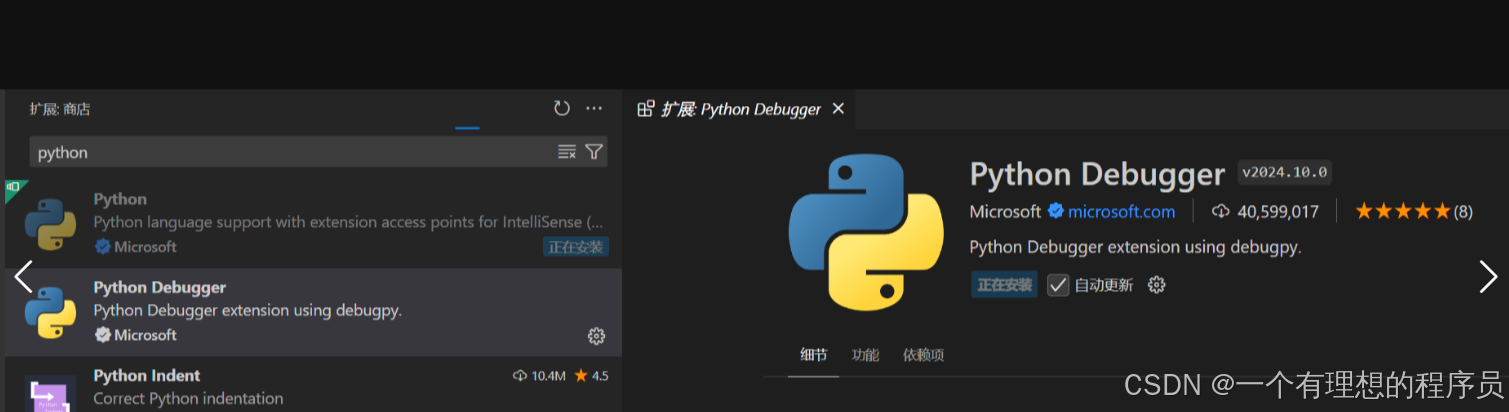Select the Python extension in list

(313, 224)
